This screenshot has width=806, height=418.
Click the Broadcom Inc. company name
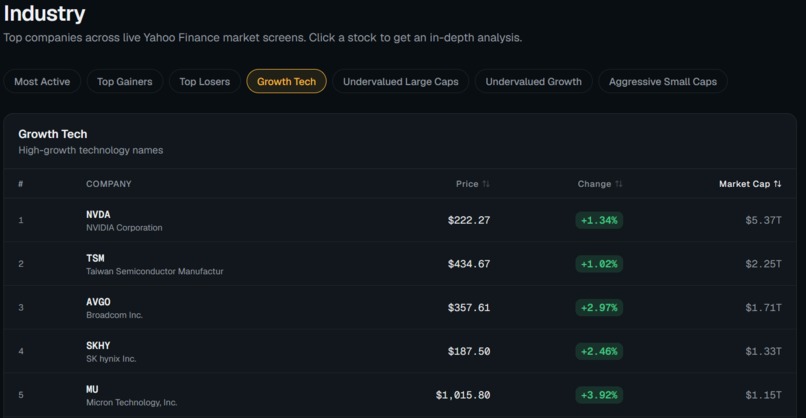(114, 315)
